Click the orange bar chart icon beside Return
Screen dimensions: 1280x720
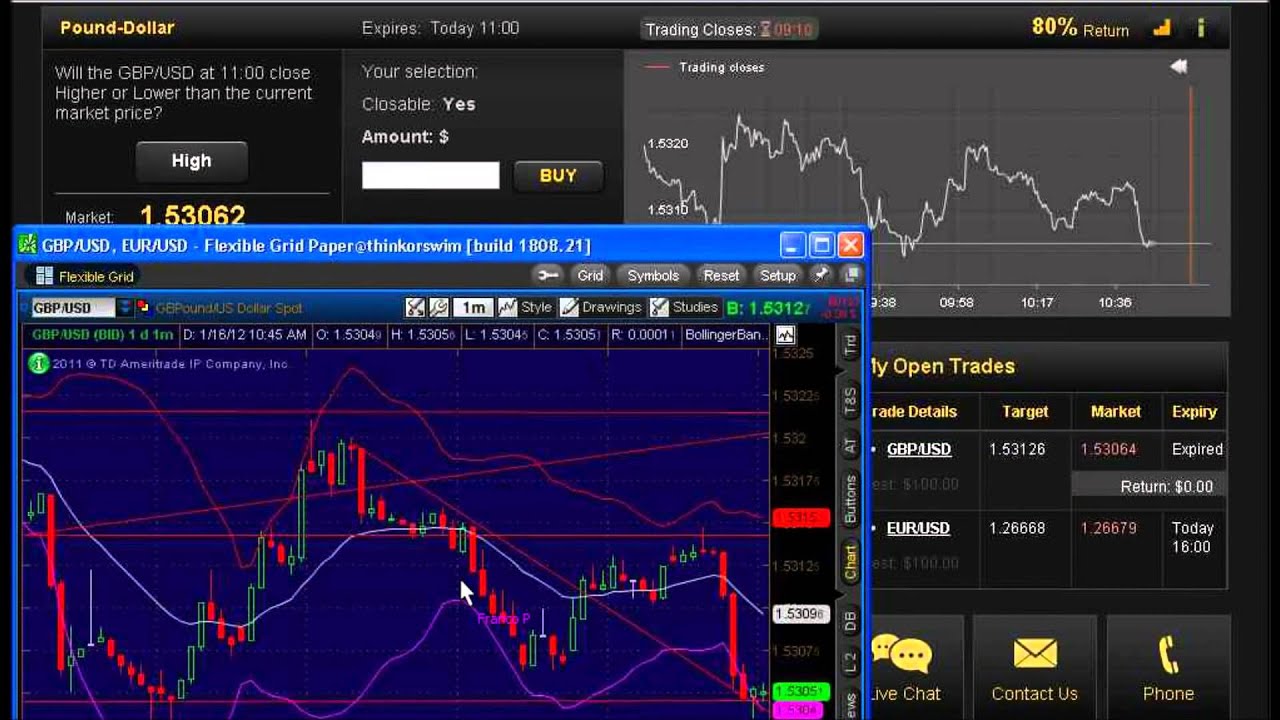click(x=1162, y=28)
